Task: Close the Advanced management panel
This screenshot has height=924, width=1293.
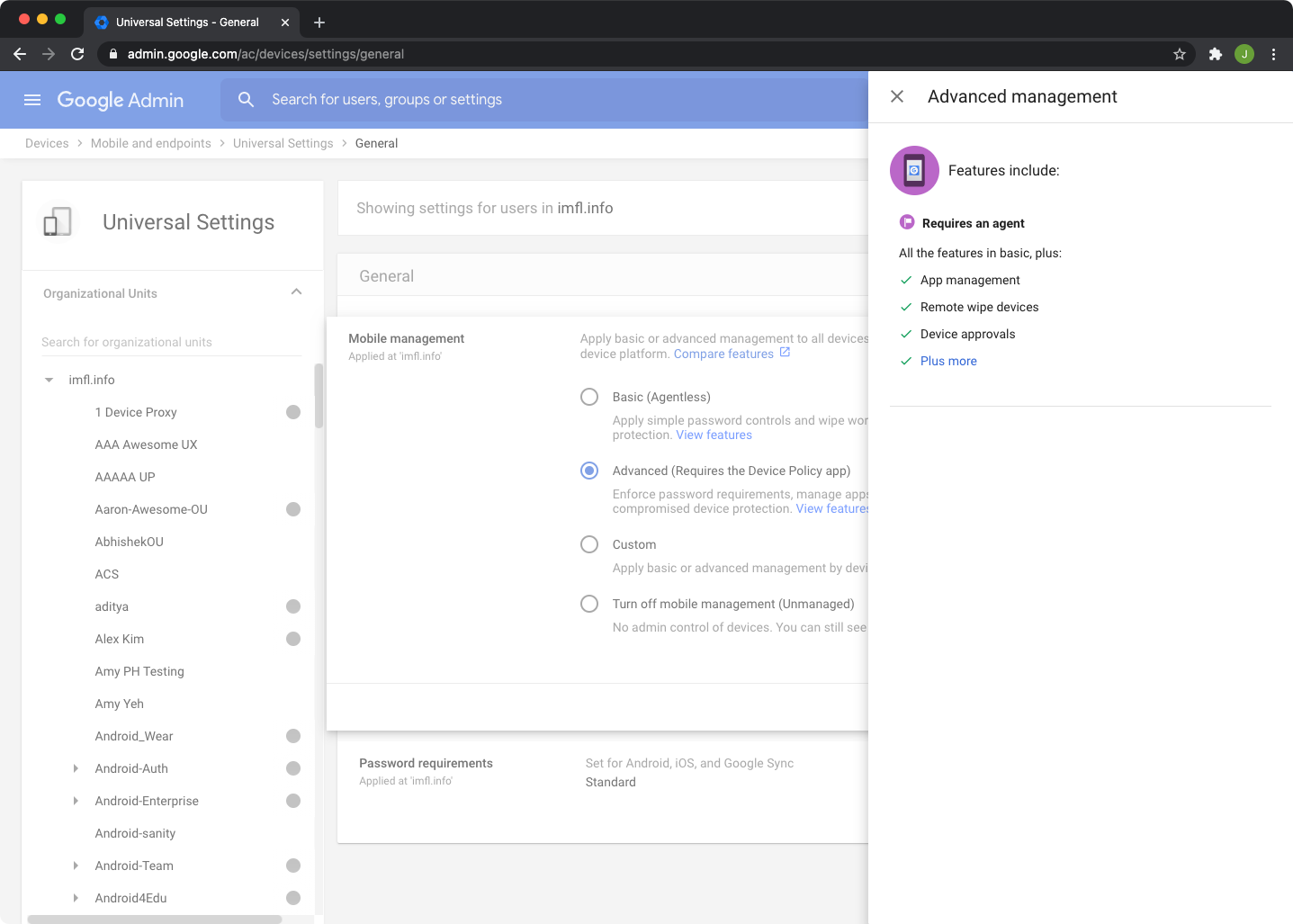Action: click(x=897, y=96)
